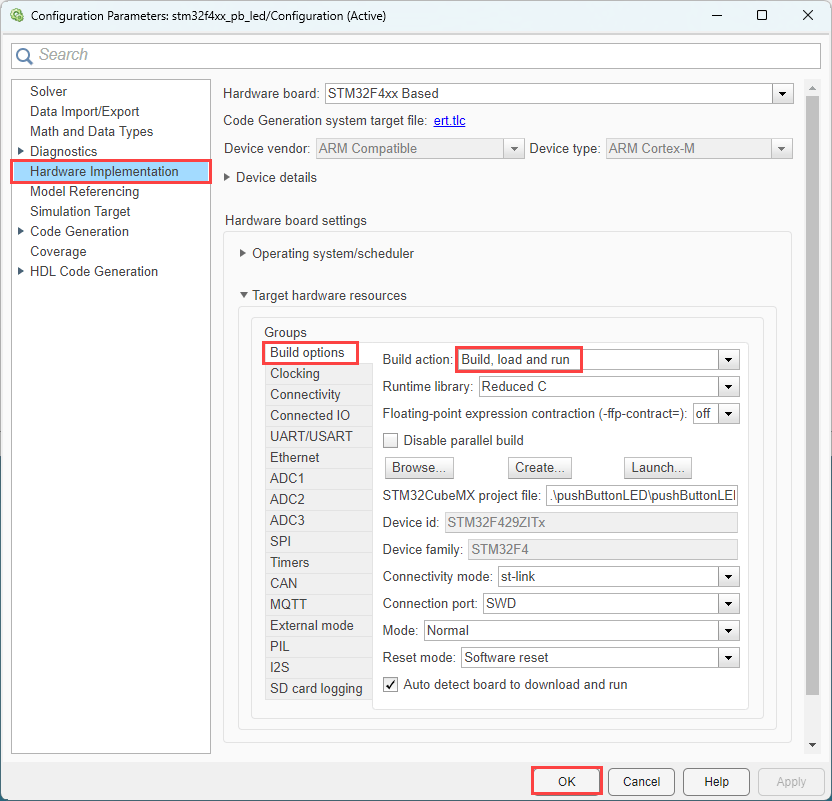Click the Browse... button
Viewport: 832px width, 801px height.
click(x=419, y=467)
